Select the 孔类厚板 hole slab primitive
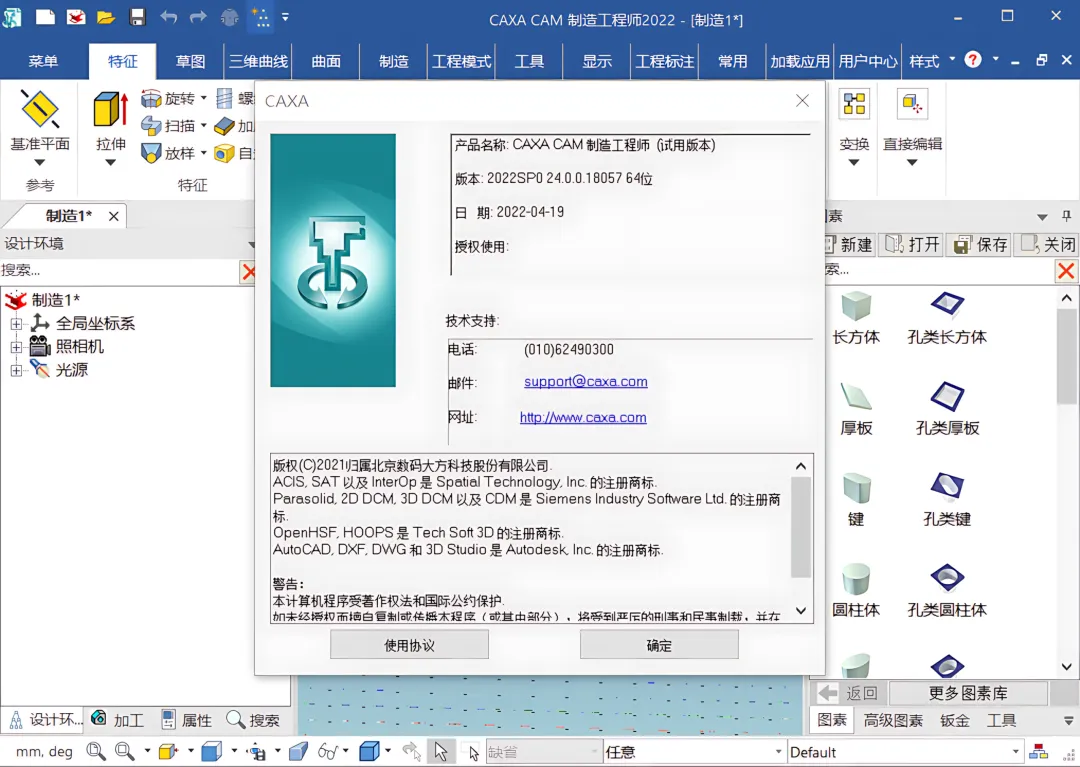Screen dimensions: 1080x767 947,409
